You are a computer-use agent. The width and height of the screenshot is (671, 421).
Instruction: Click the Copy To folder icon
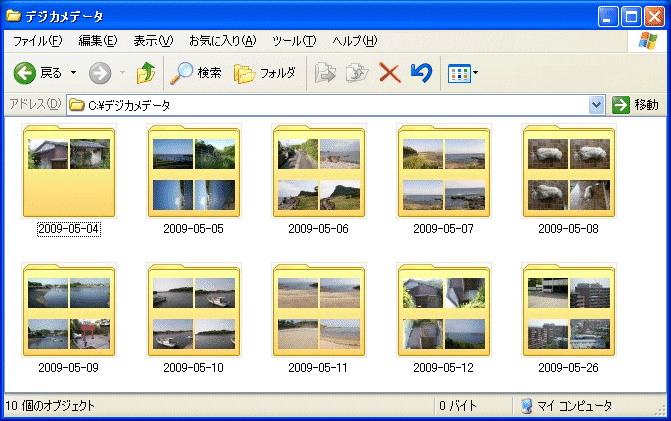tap(357, 73)
